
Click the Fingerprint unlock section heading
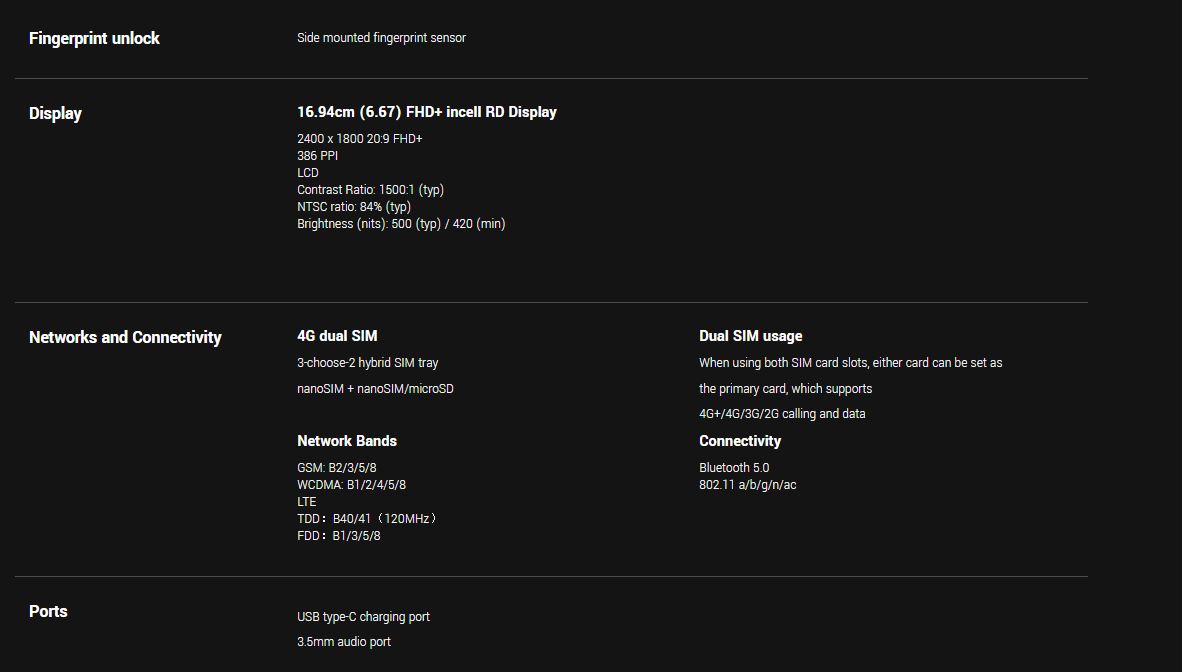pos(94,38)
